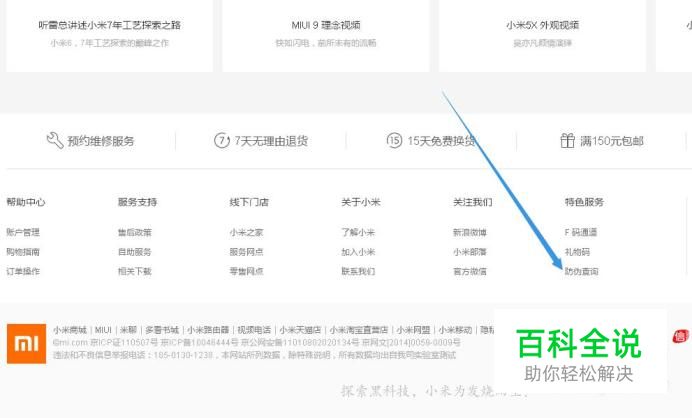
Task: Open the 零售网点 link
Action: coord(246,271)
